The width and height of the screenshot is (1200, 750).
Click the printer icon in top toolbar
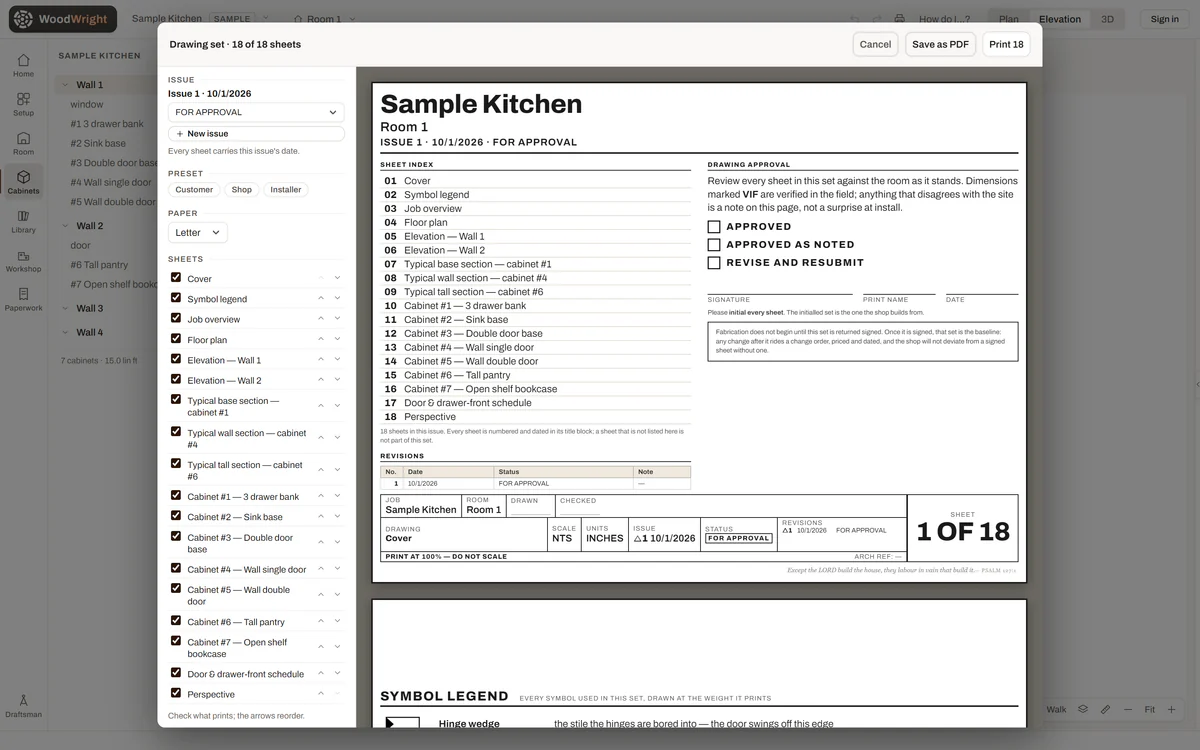point(899,19)
